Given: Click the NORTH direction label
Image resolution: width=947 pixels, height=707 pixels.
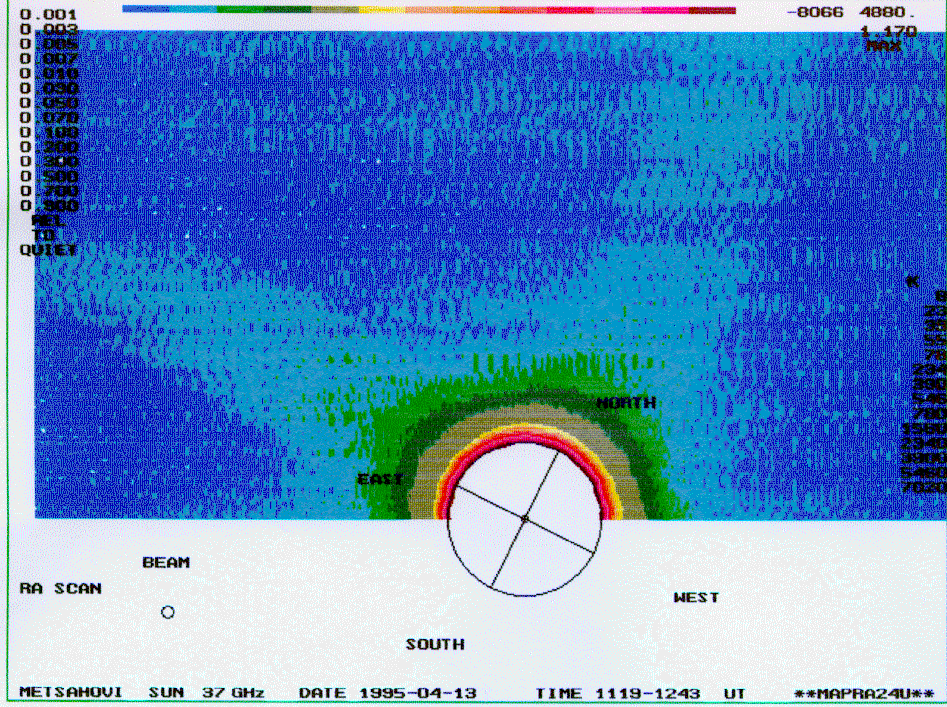Looking at the screenshot, I should (x=626, y=403).
